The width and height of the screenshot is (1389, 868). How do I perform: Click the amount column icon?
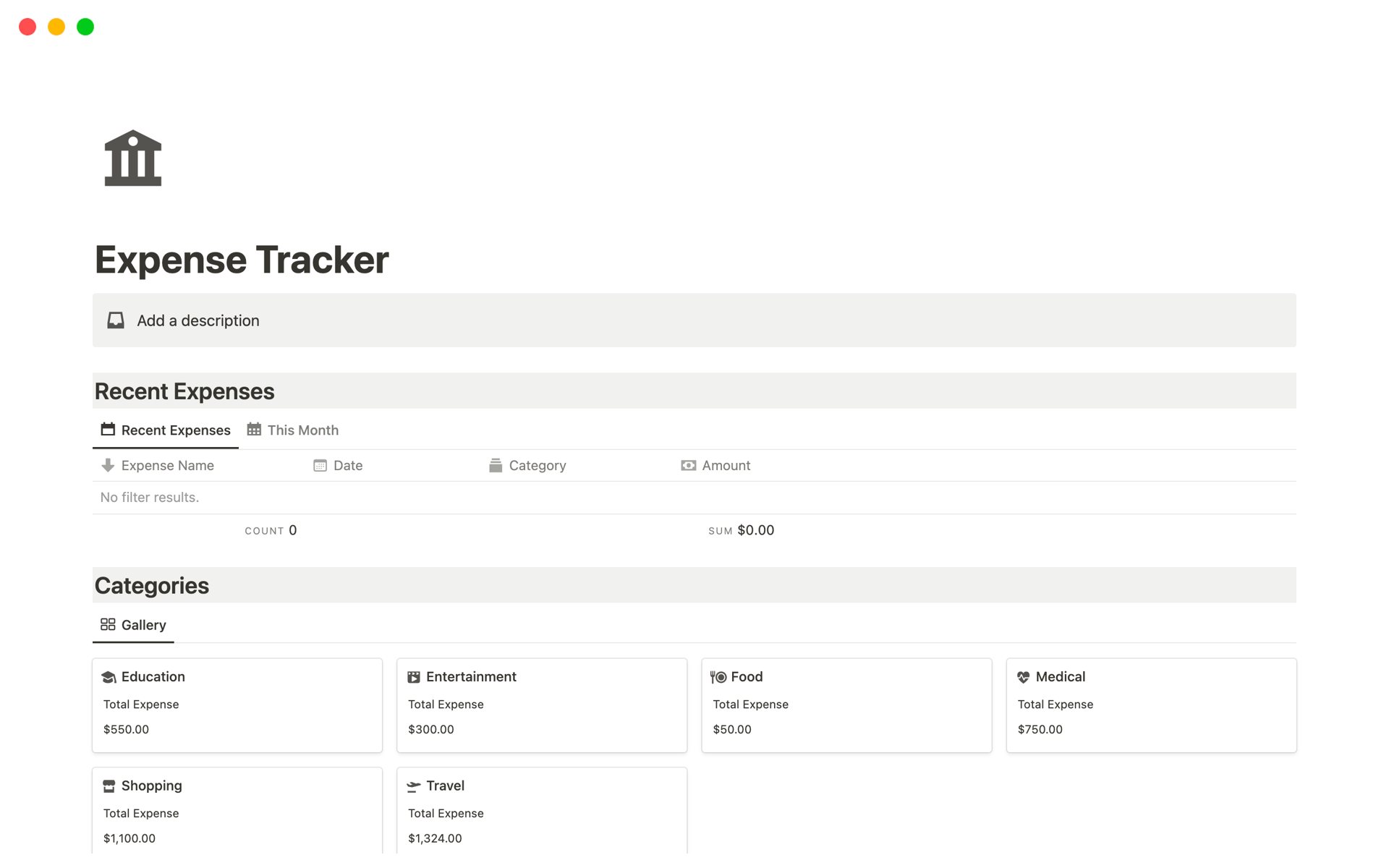click(x=688, y=465)
